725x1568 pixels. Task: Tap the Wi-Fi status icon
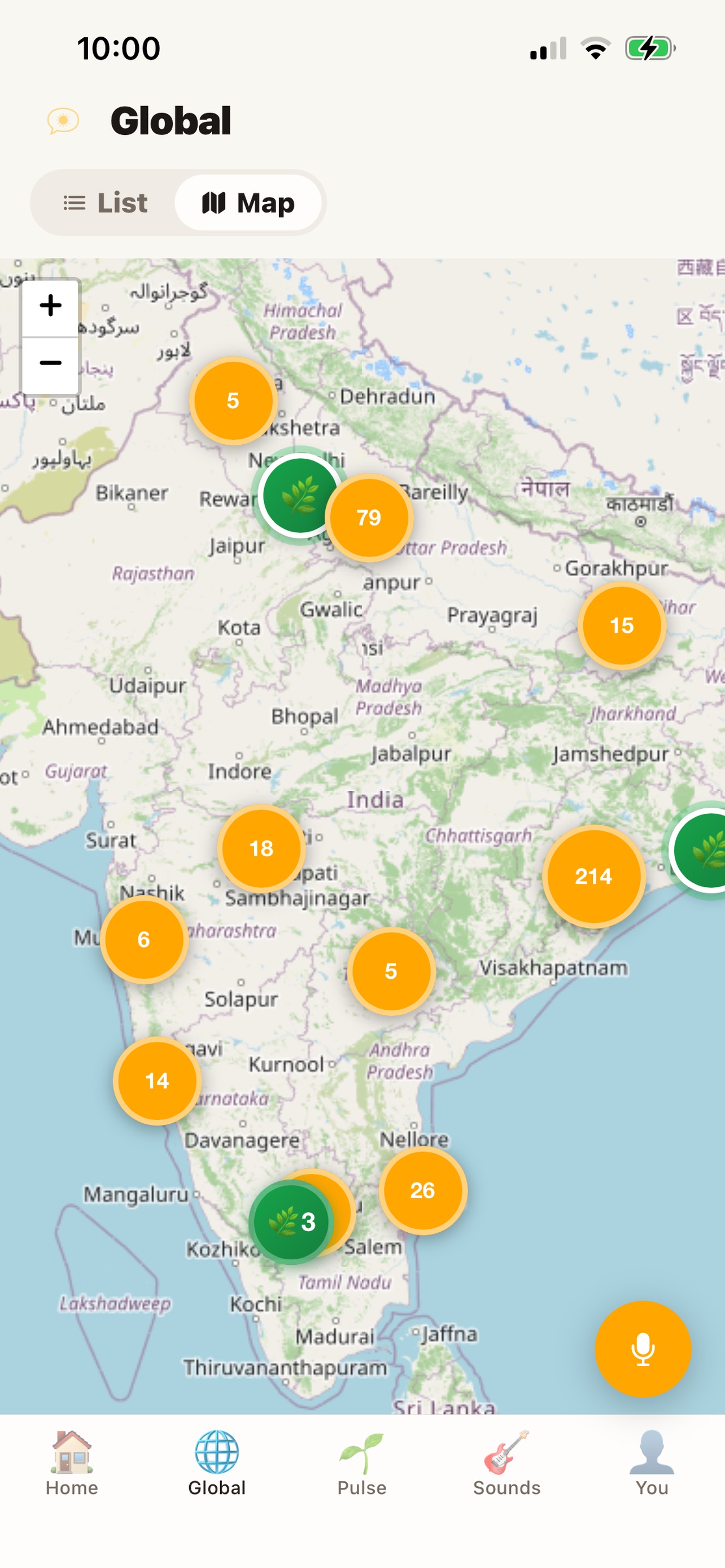click(595, 48)
